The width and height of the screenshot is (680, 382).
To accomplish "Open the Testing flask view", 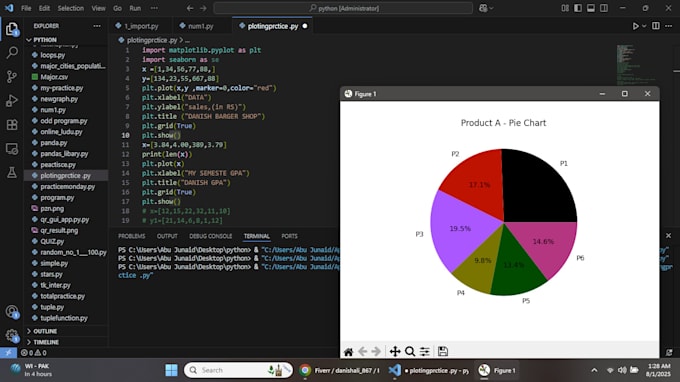I will coord(12,173).
